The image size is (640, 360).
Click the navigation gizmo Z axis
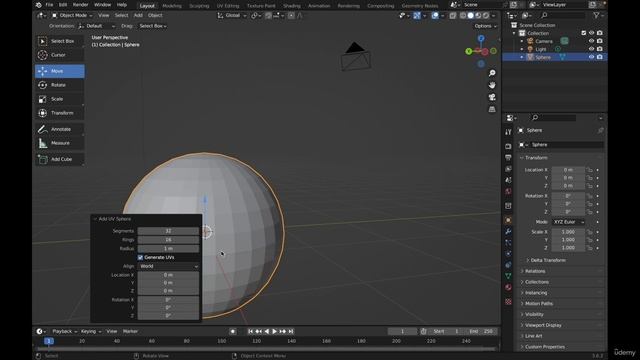coord(481,38)
